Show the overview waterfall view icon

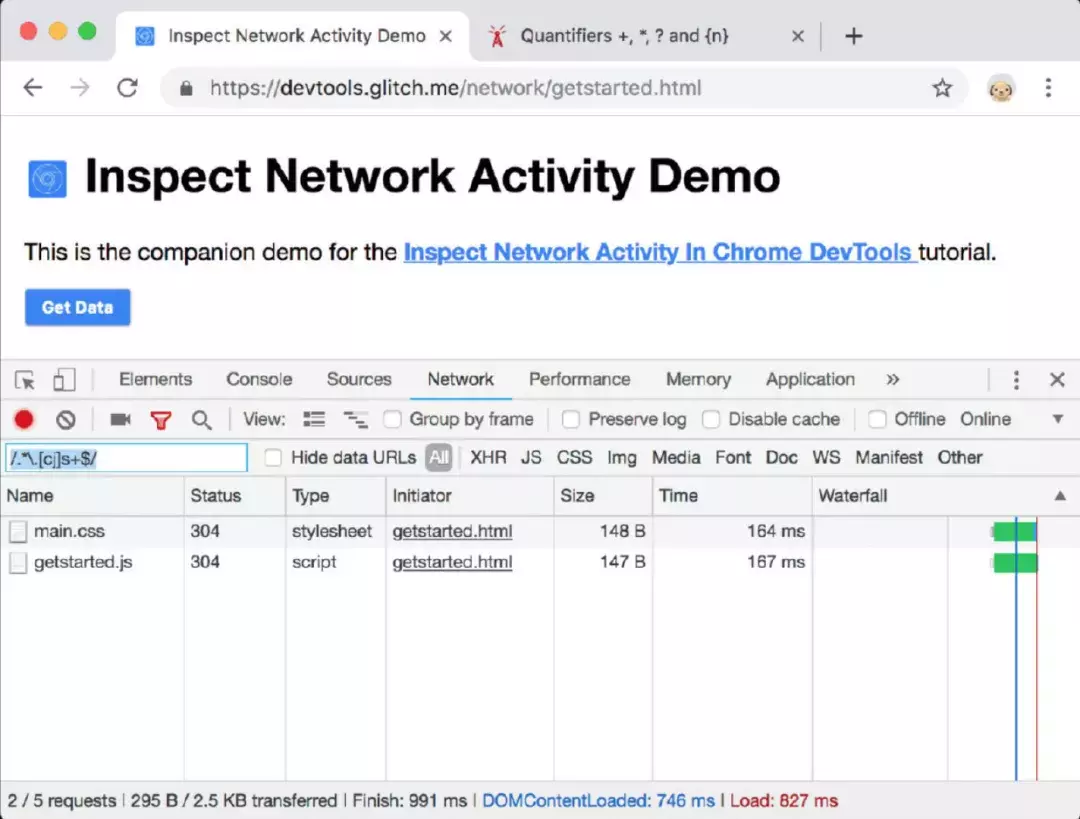[355, 419]
